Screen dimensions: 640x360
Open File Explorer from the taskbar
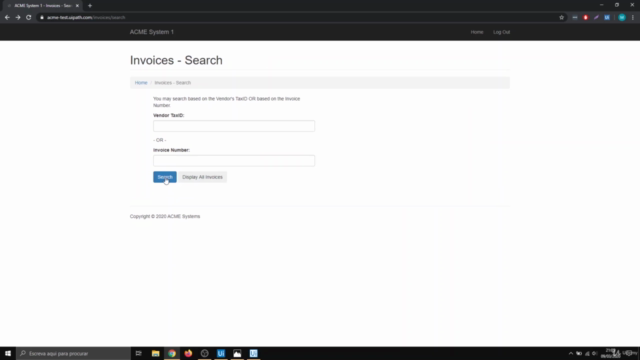(156, 353)
